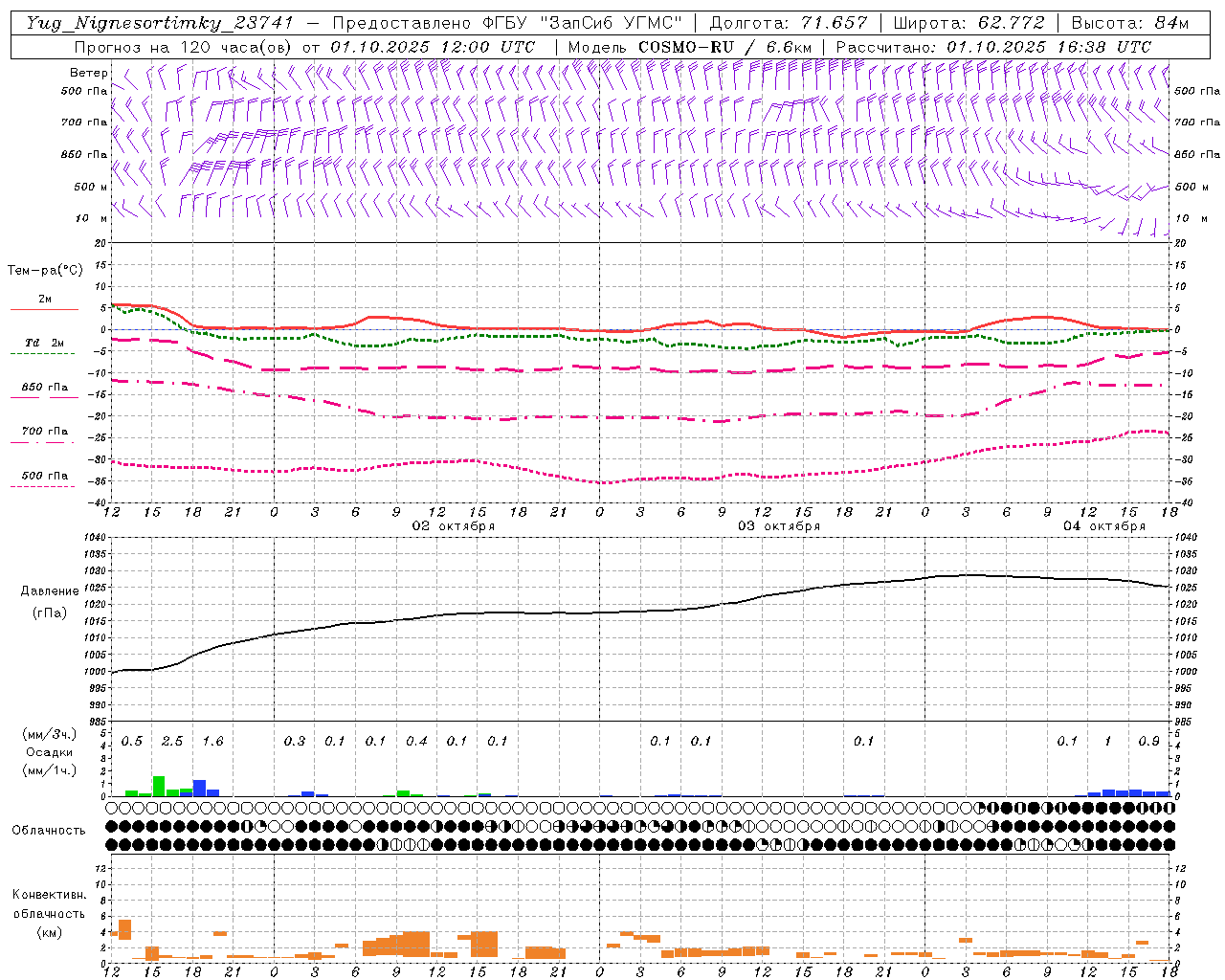The height and width of the screenshot is (980, 1225).
Task: Click the station title Yug_Nignesortimky_23741
Action: pyautogui.click(x=160, y=23)
